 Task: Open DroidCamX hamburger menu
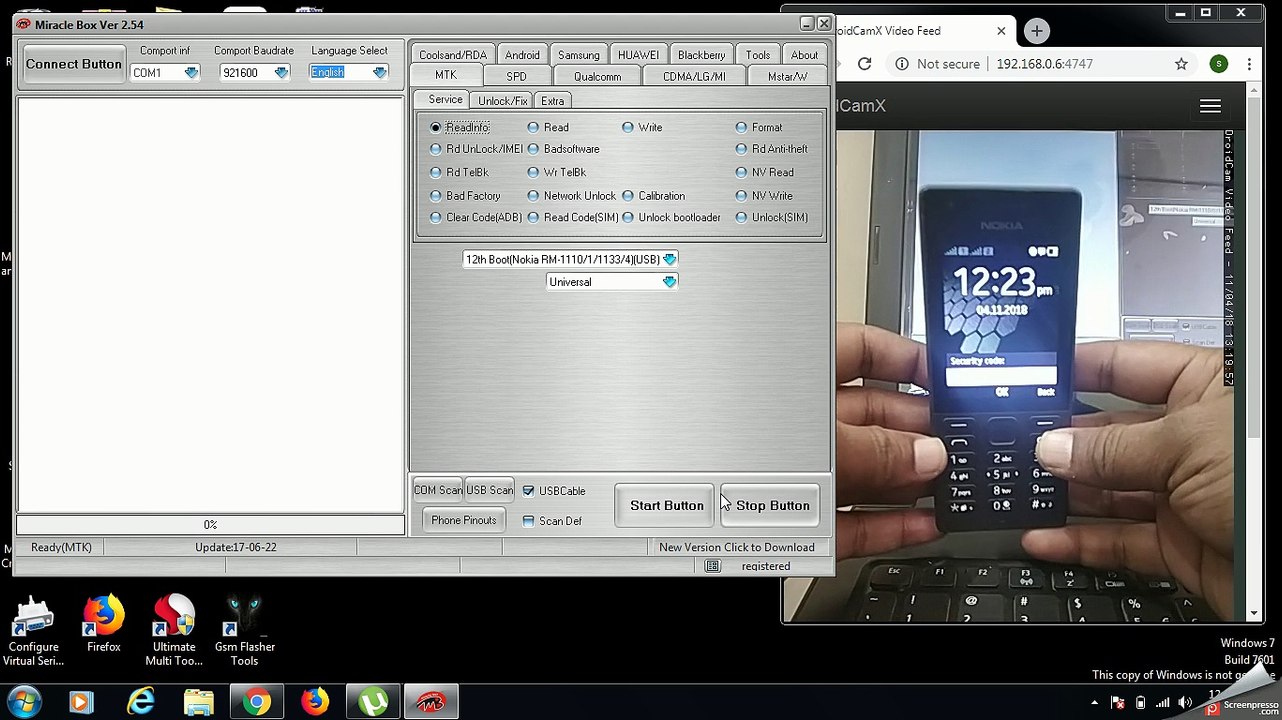click(1210, 106)
